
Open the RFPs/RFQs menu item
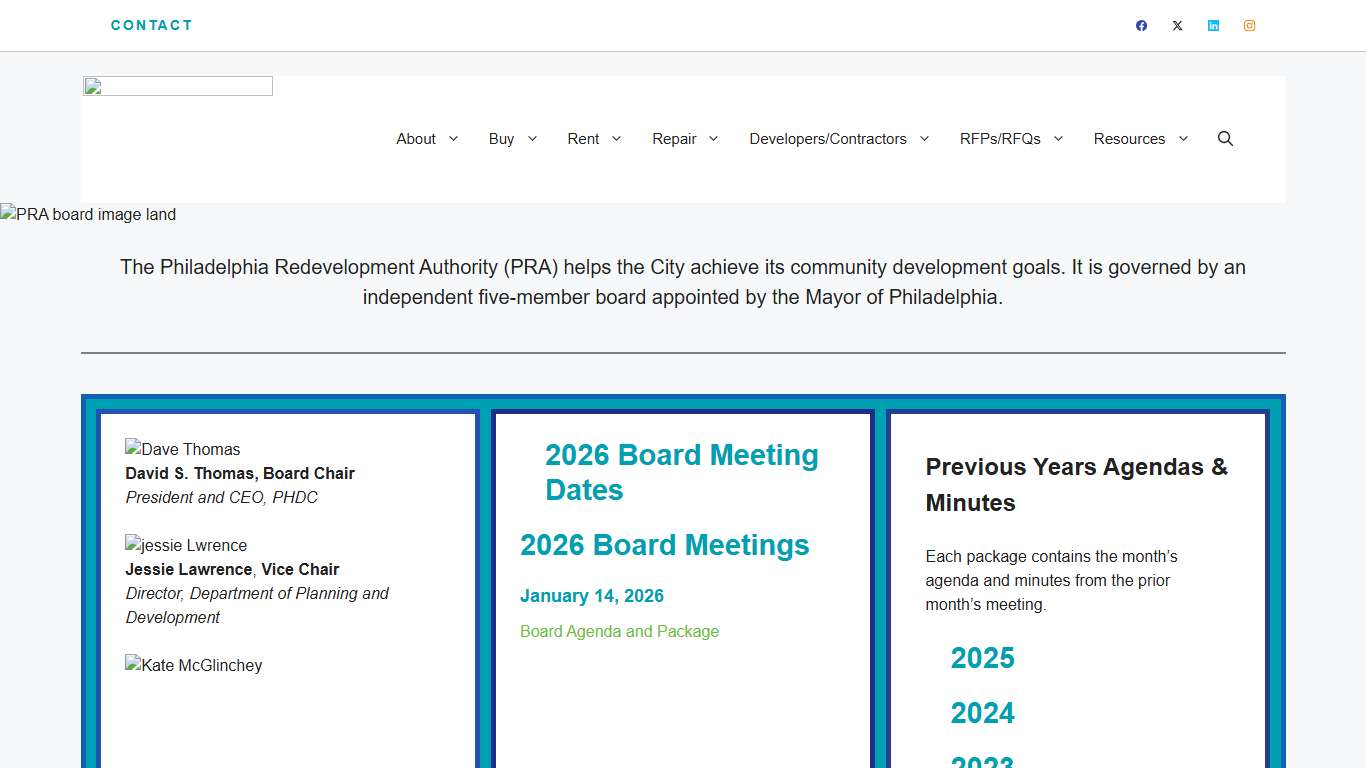click(x=1000, y=139)
